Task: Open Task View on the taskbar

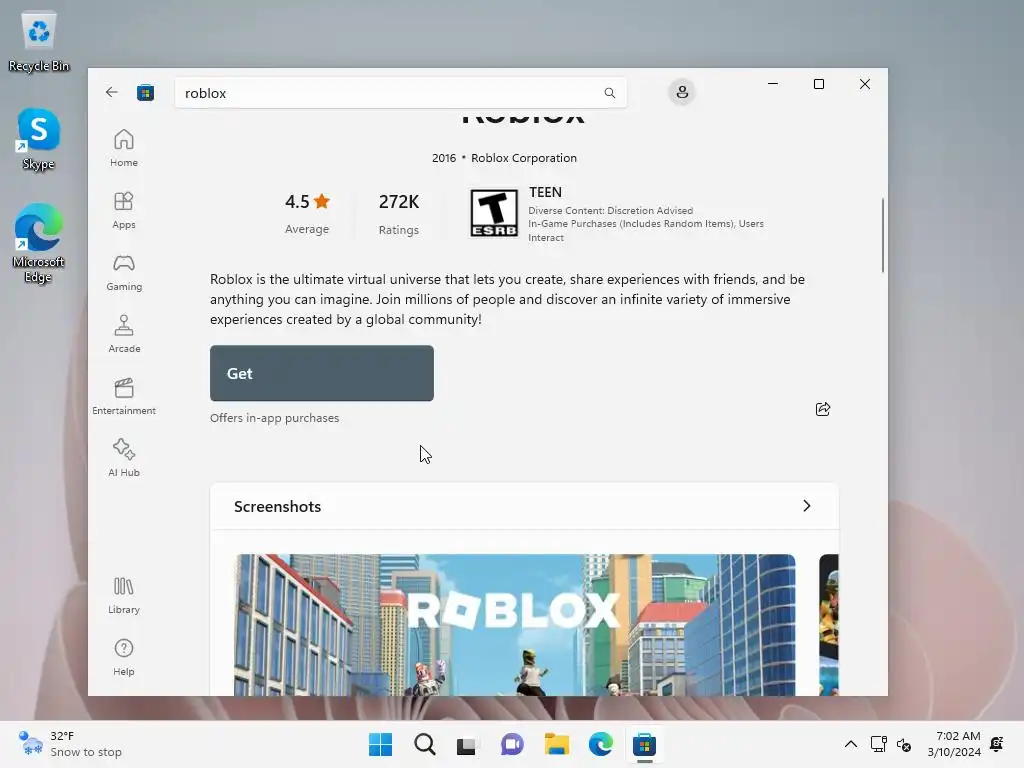Action: point(468,744)
